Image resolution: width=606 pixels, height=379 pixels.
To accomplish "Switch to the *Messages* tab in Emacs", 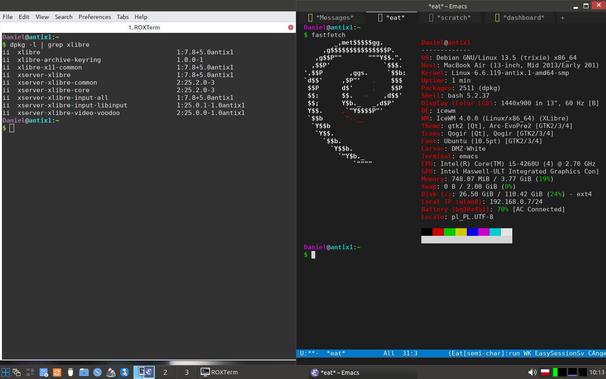I will pyautogui.click(x=335, y=18).
